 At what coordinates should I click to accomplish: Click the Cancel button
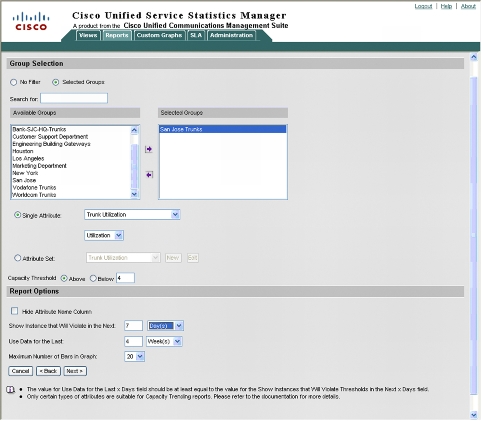pyautogui.click(x=20, y=371)
